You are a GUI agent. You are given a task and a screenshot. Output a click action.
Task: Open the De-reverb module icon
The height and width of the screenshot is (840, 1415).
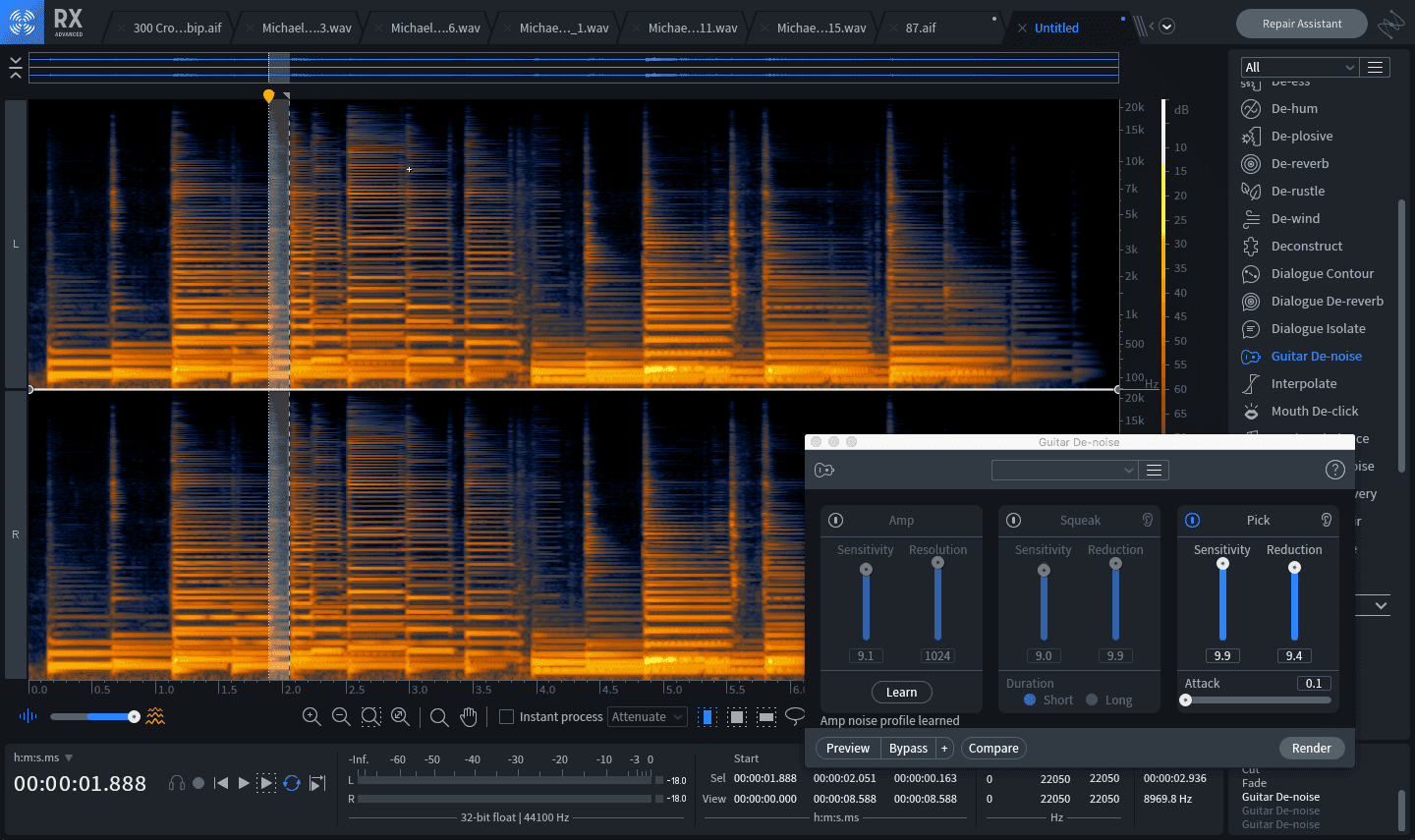(x=1251, y=164)
